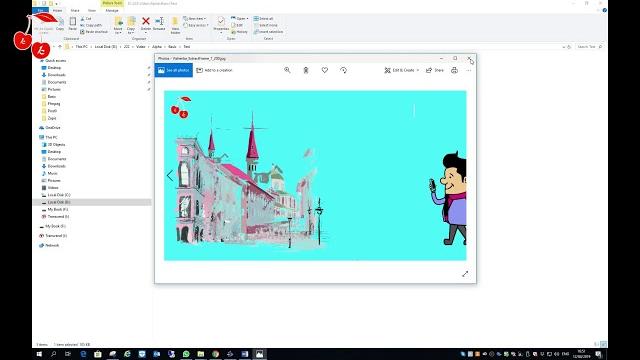The height and width of the screenshot is (360, 640).
Task: Go to previous photo with left arrow
Action: 170,176
